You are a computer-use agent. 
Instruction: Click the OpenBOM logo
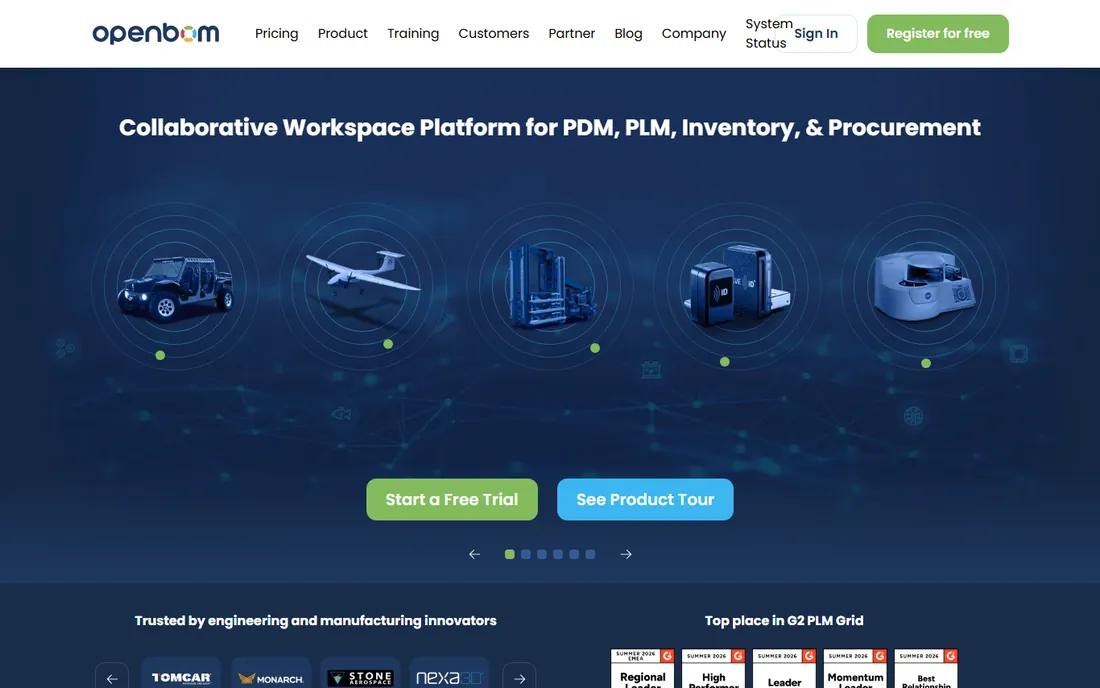(156, 33)
